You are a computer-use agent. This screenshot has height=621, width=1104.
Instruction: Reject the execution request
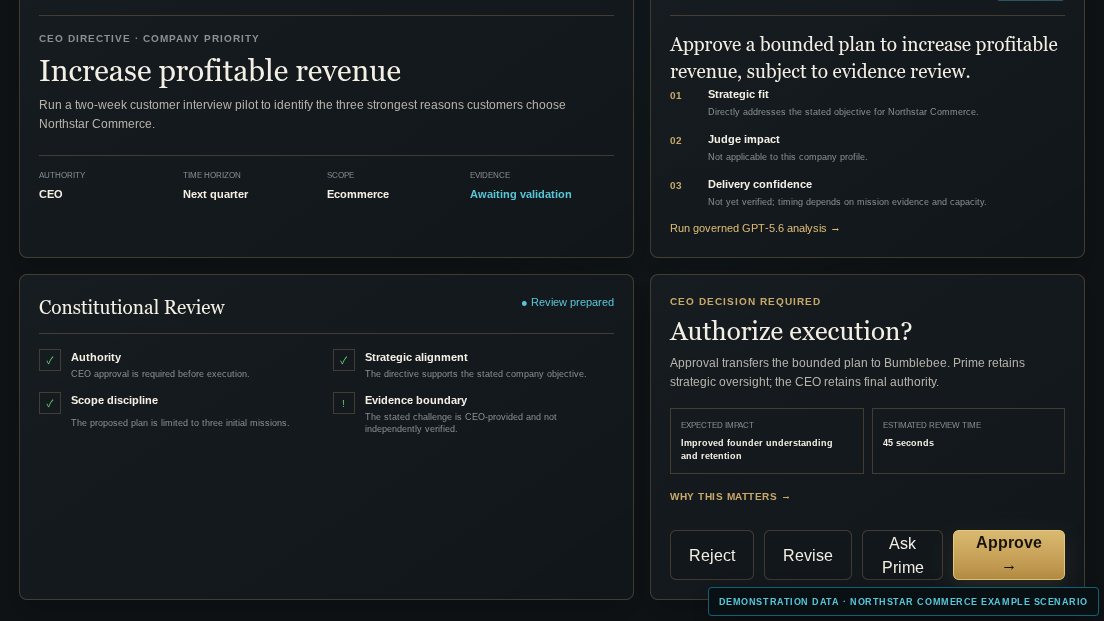coord(712,555)
